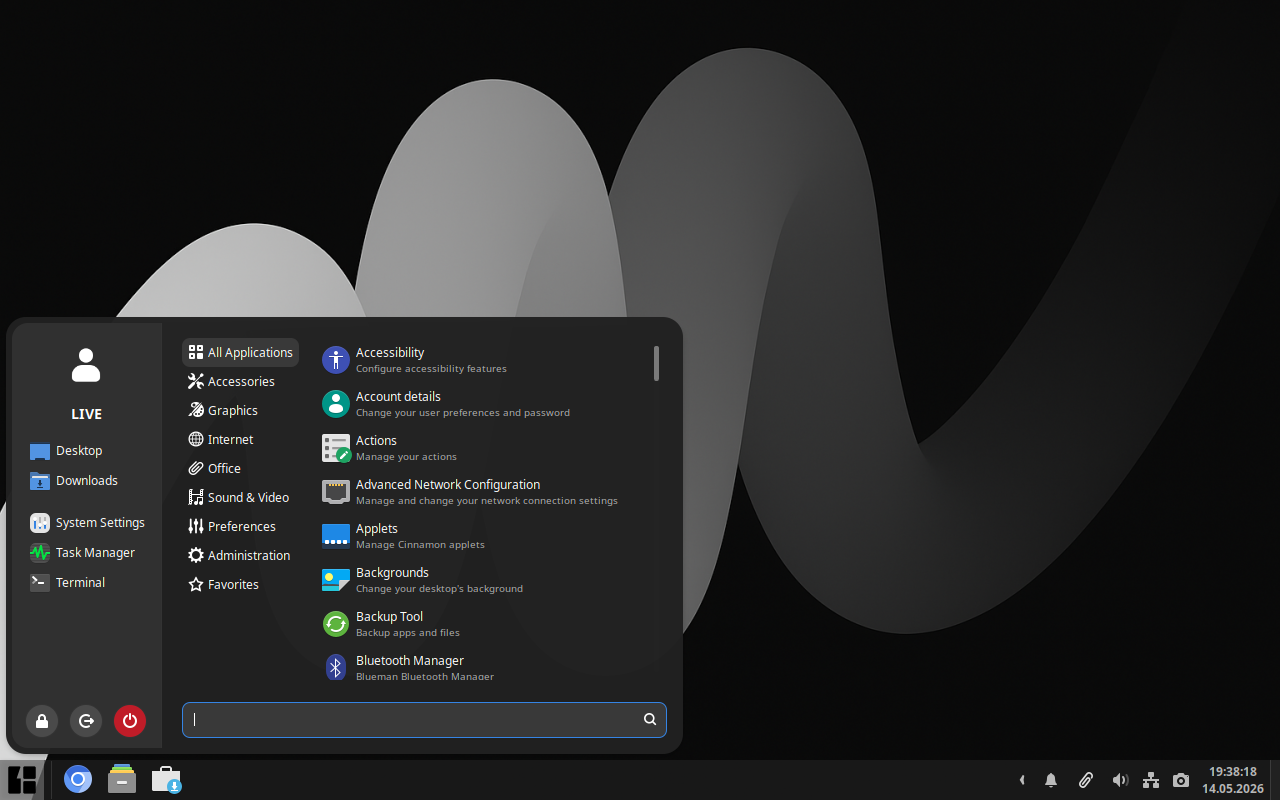Open the file manager from taskbar
Image resolution: width=1280 pixels, height=800 pixels.
(122, 780)
